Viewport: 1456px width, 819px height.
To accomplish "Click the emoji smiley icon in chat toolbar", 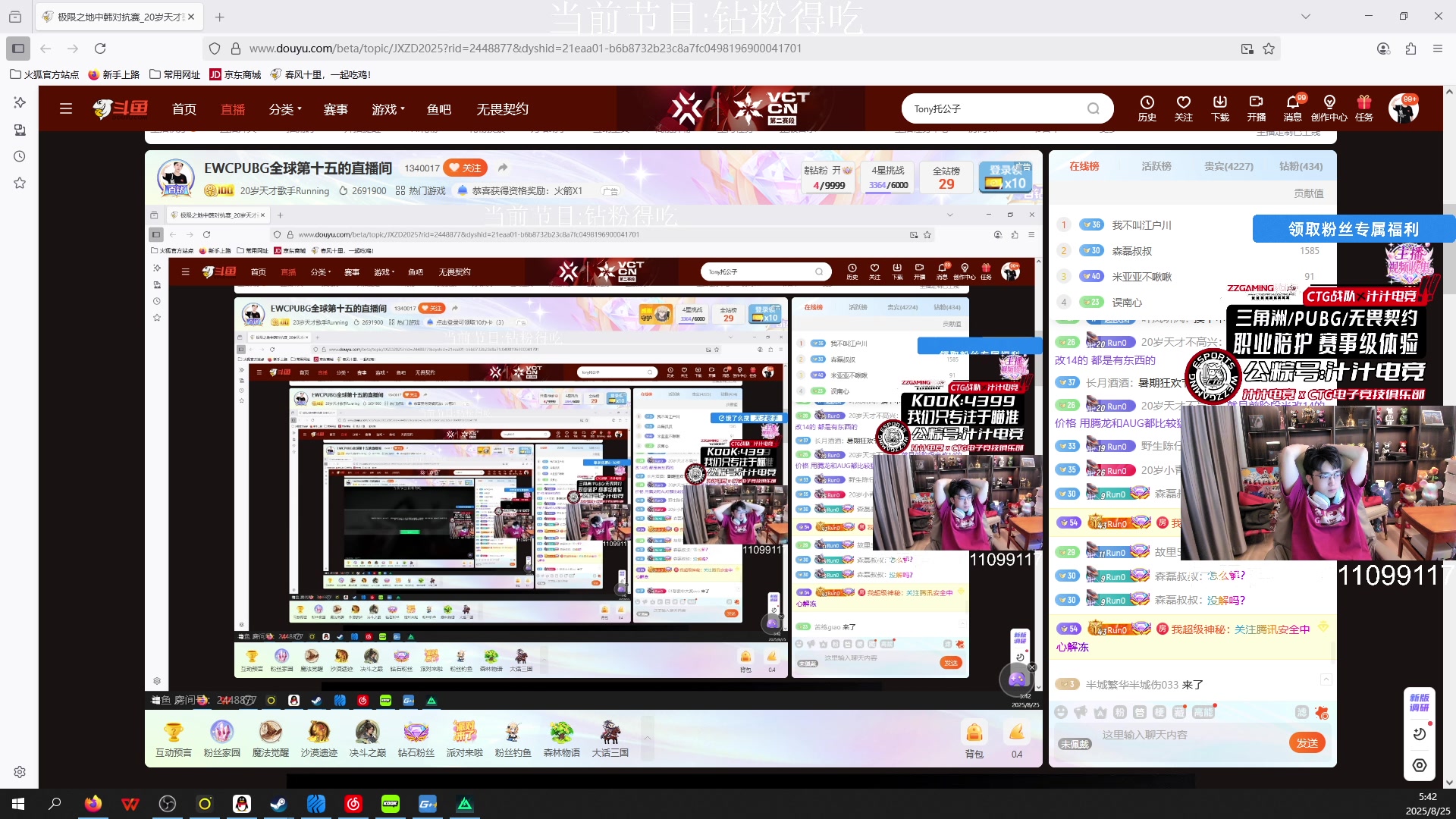I will coord(1061,712).
